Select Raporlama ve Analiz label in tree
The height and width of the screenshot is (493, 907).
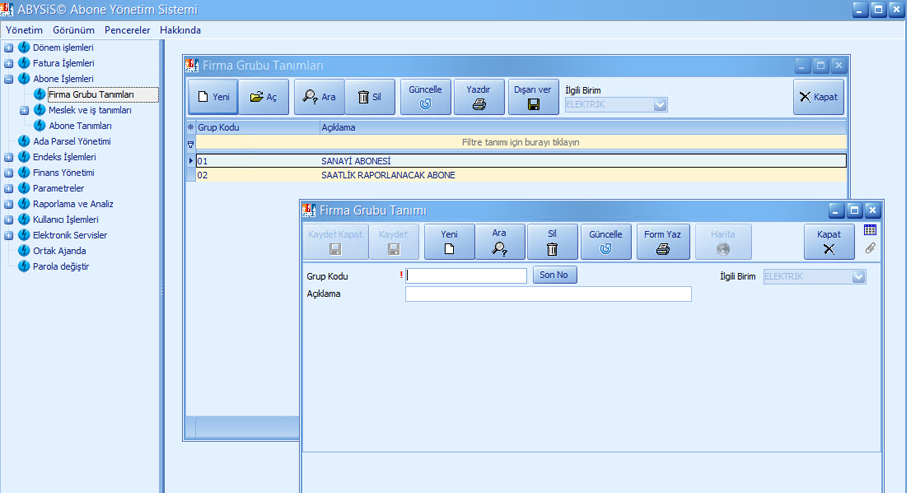click(73, 204)
